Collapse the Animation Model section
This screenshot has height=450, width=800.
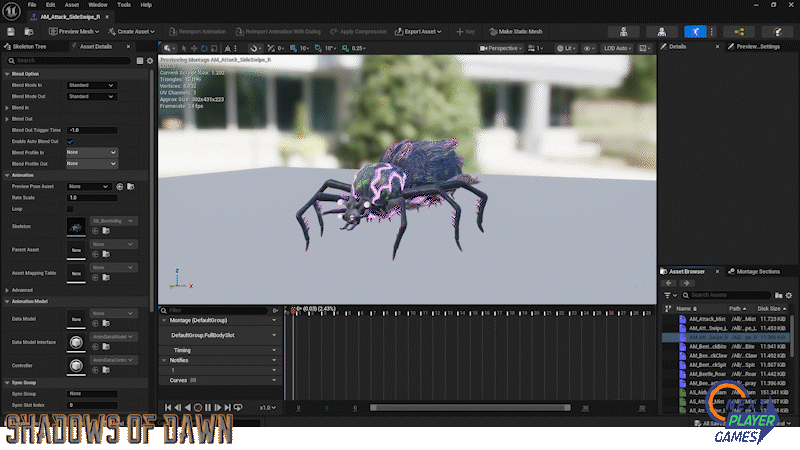7,302
